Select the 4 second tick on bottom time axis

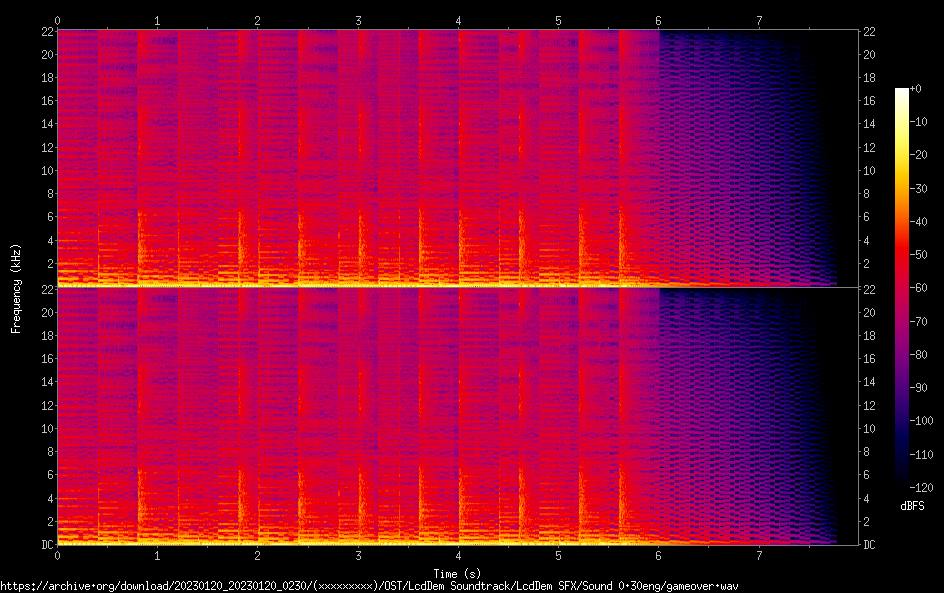click(x=458, y=554)
